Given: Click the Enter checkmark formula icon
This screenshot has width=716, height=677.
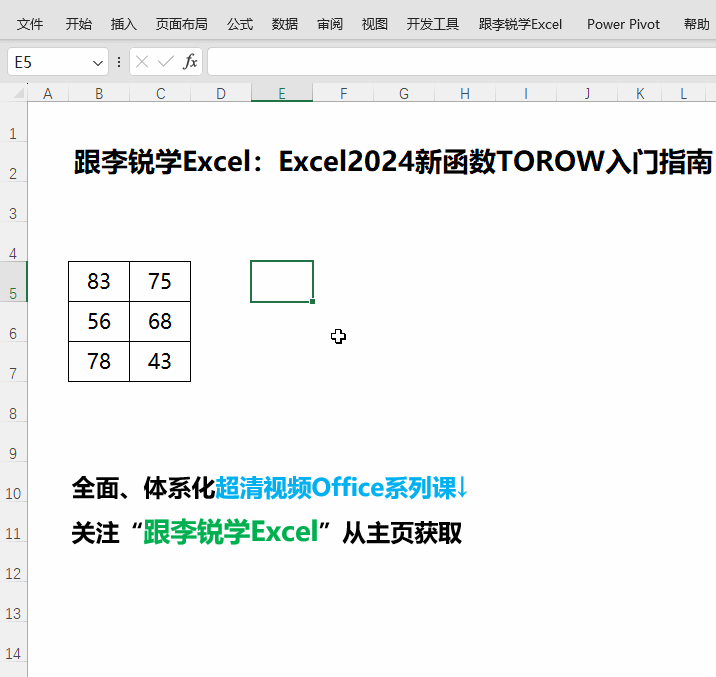Looking at the screenshot, I should pyautogui.click(x=166, y=62).
